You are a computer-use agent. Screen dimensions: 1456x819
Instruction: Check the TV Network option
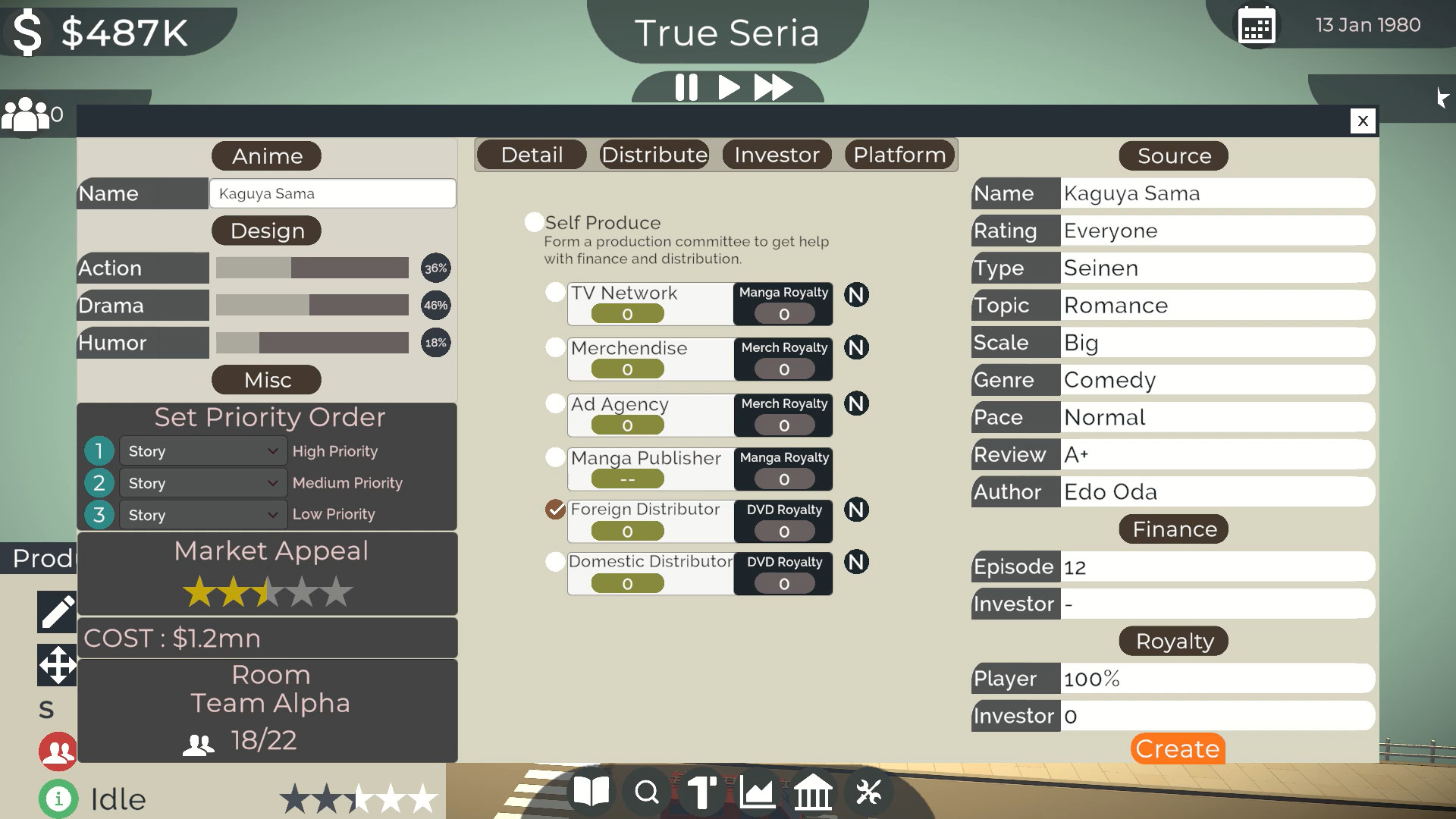pyautogui.click(x=555, y=292)
